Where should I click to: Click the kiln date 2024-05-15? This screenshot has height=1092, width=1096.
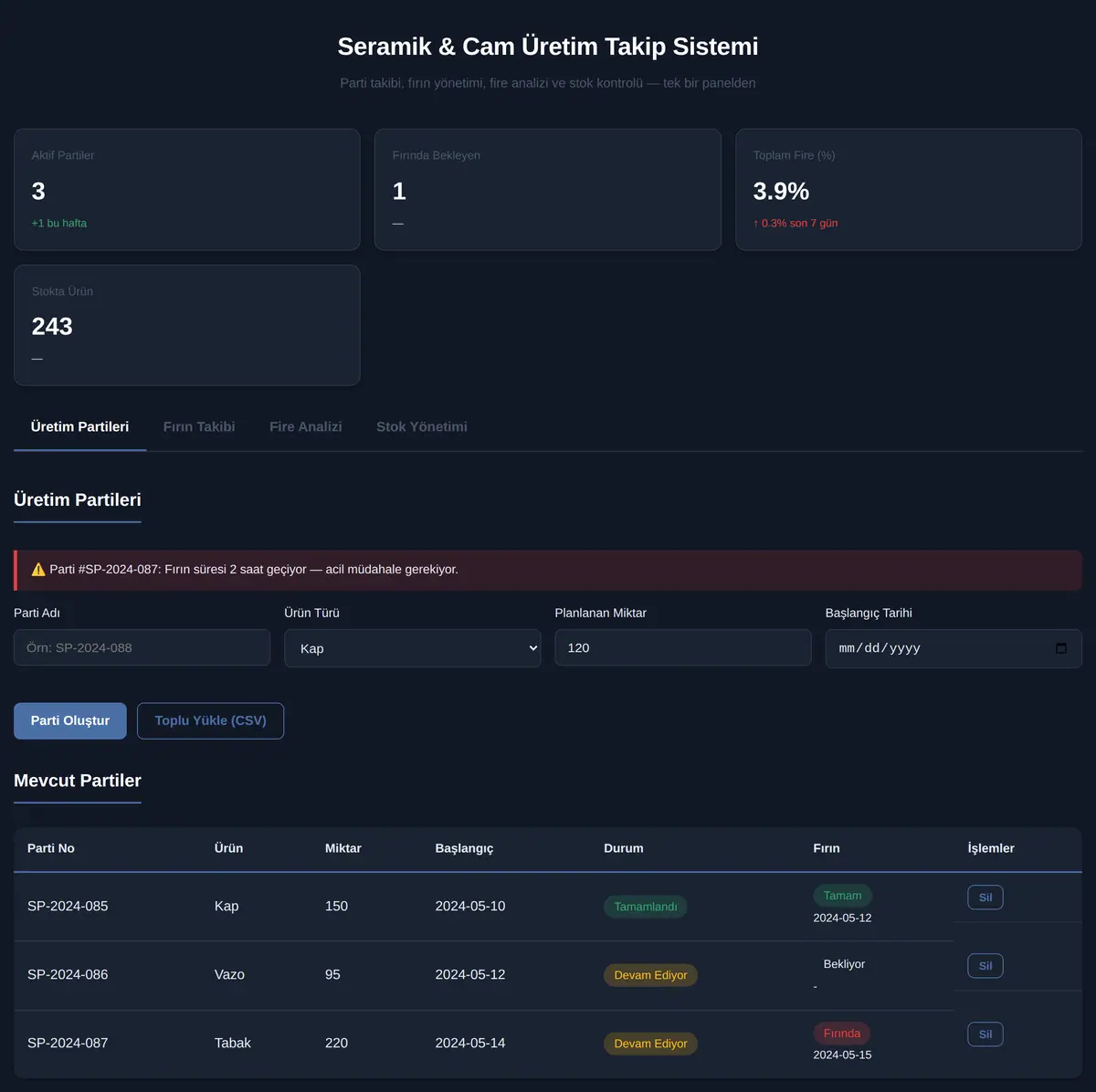point(842,1055)
